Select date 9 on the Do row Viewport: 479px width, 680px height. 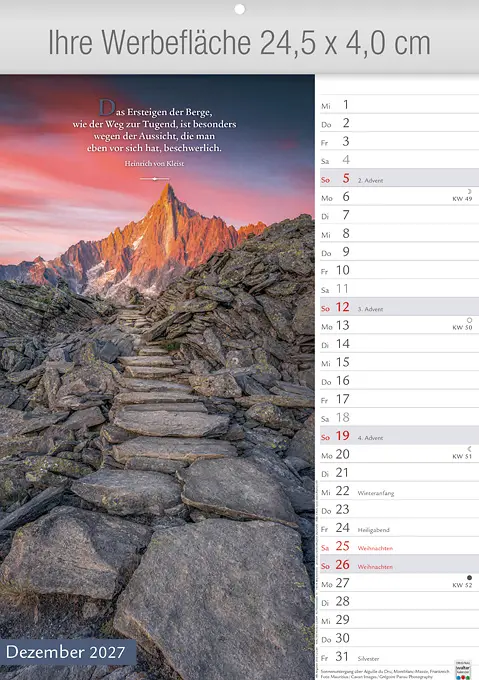pyautogui.click(x=346, y=252)
